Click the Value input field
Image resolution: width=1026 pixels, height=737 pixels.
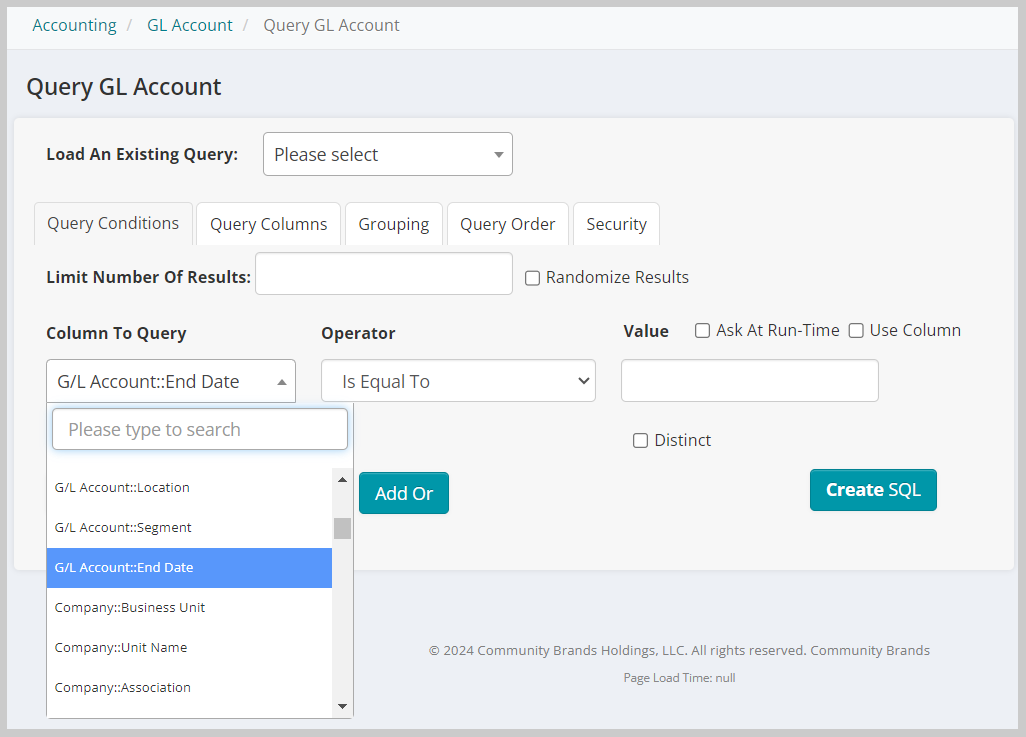(749, 381)
